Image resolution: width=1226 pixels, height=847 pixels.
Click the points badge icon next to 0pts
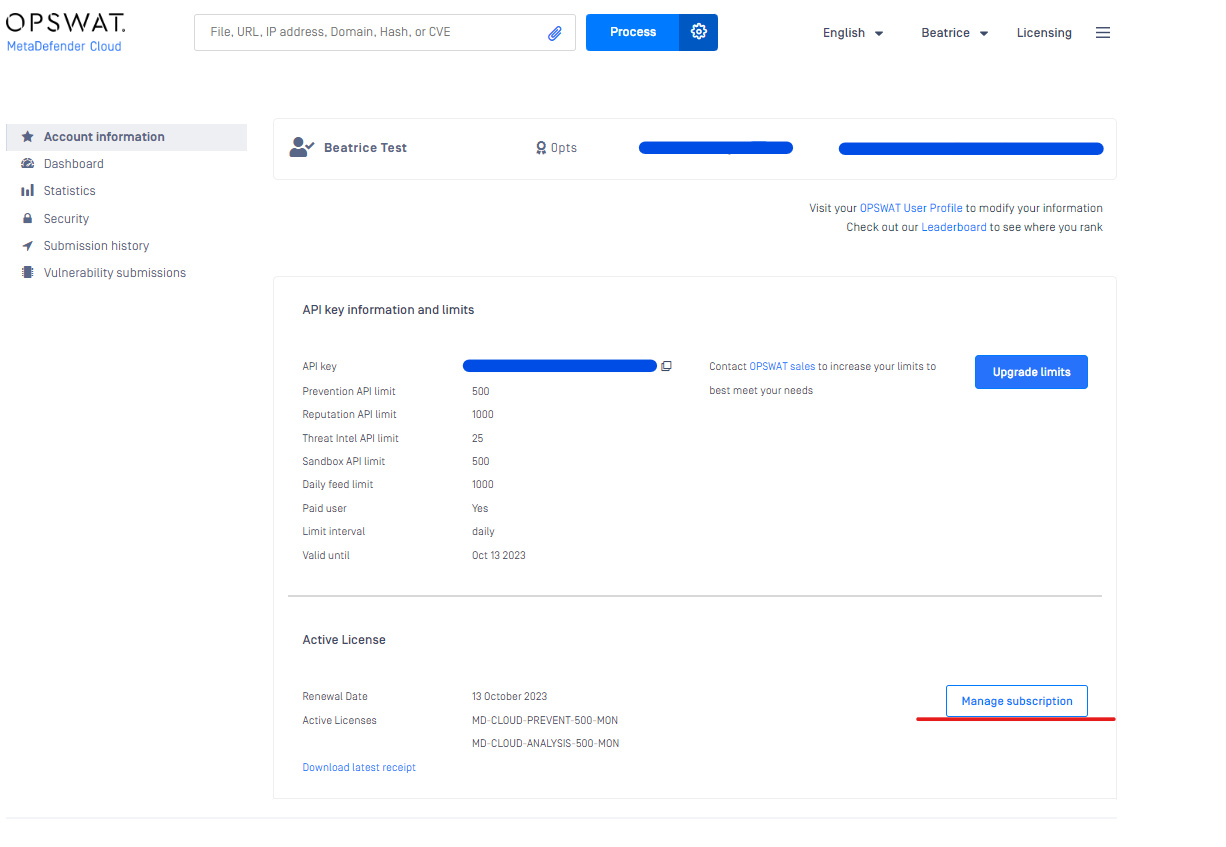[x=541, y=148]
